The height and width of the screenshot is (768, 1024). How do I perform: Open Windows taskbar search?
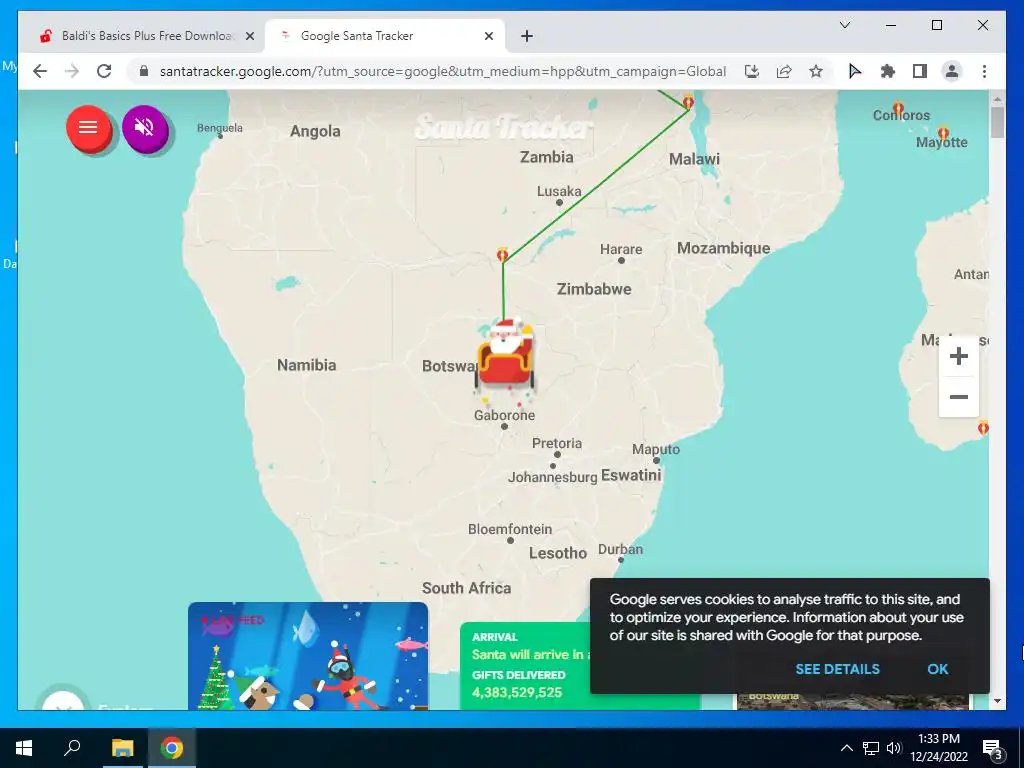click(72, 748)
